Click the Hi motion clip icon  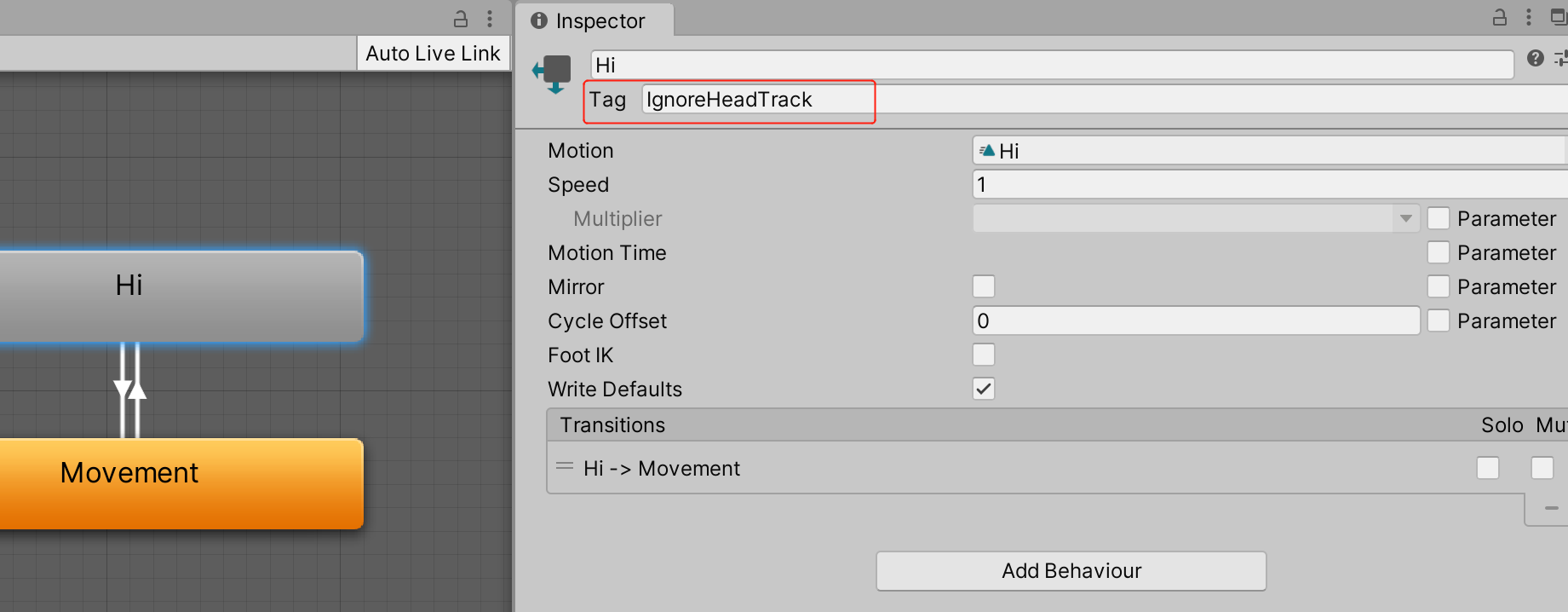coord(987,151)
